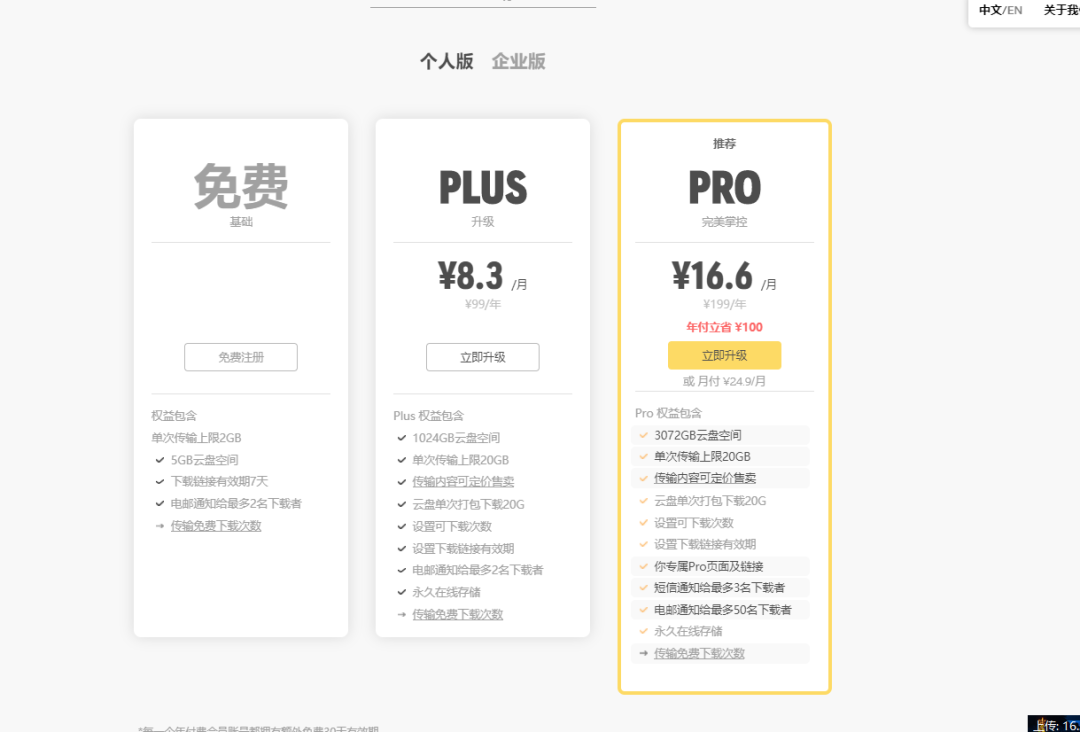Click arrow icon beside 传输免费下载次数 in PRO card
Image resolution: width=1080 pixels, height=732 pixels.
643,653
